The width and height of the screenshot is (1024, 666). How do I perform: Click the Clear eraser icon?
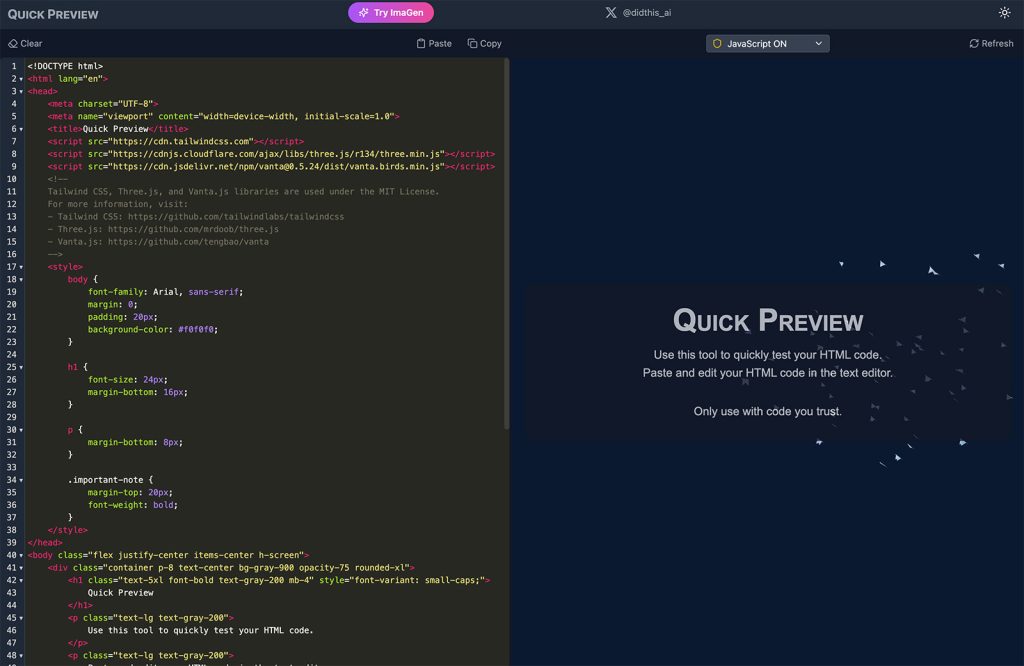point(12,44)
